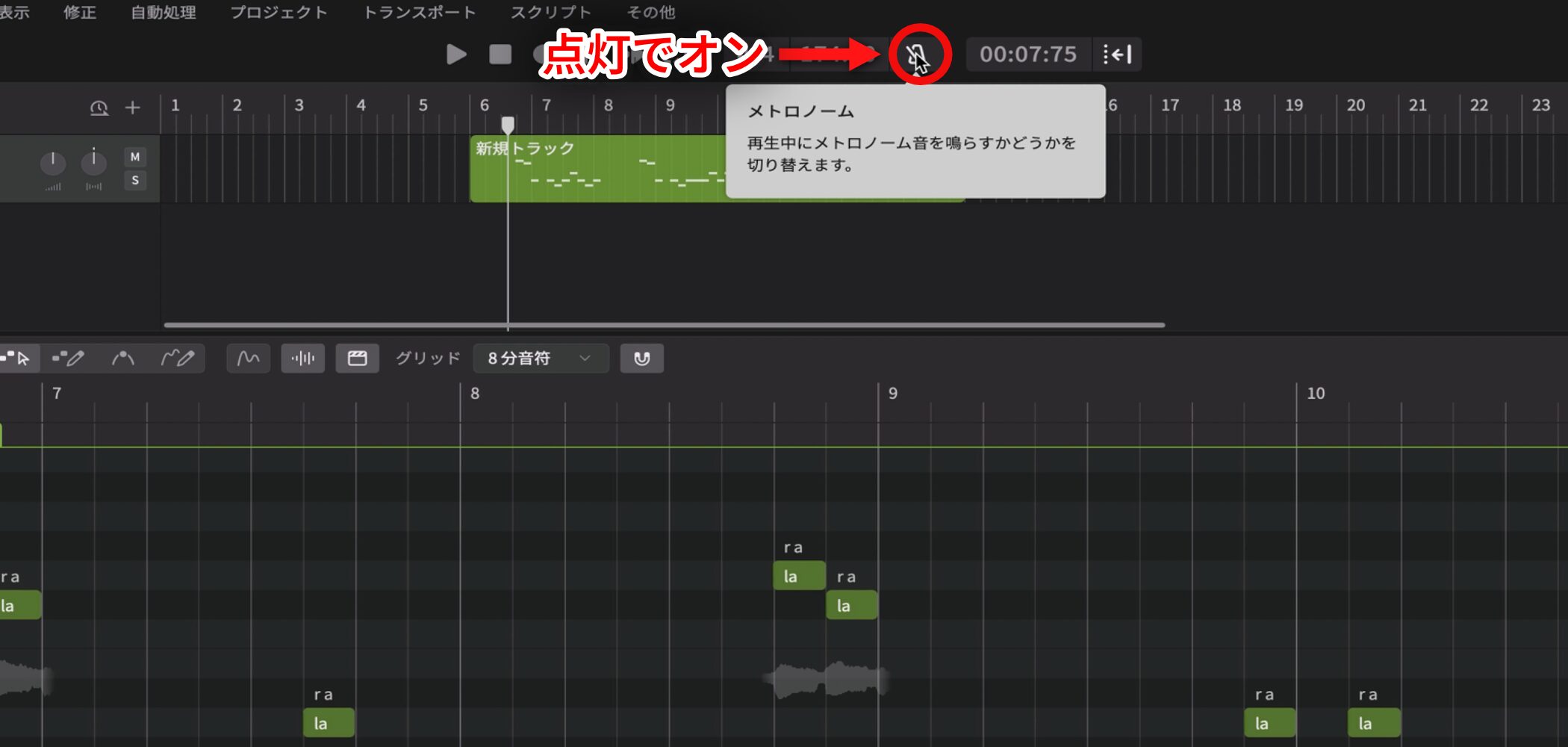Select the freehand pitch drawing pencil tool
1568x747 pixels.
[x=178, y=359]
